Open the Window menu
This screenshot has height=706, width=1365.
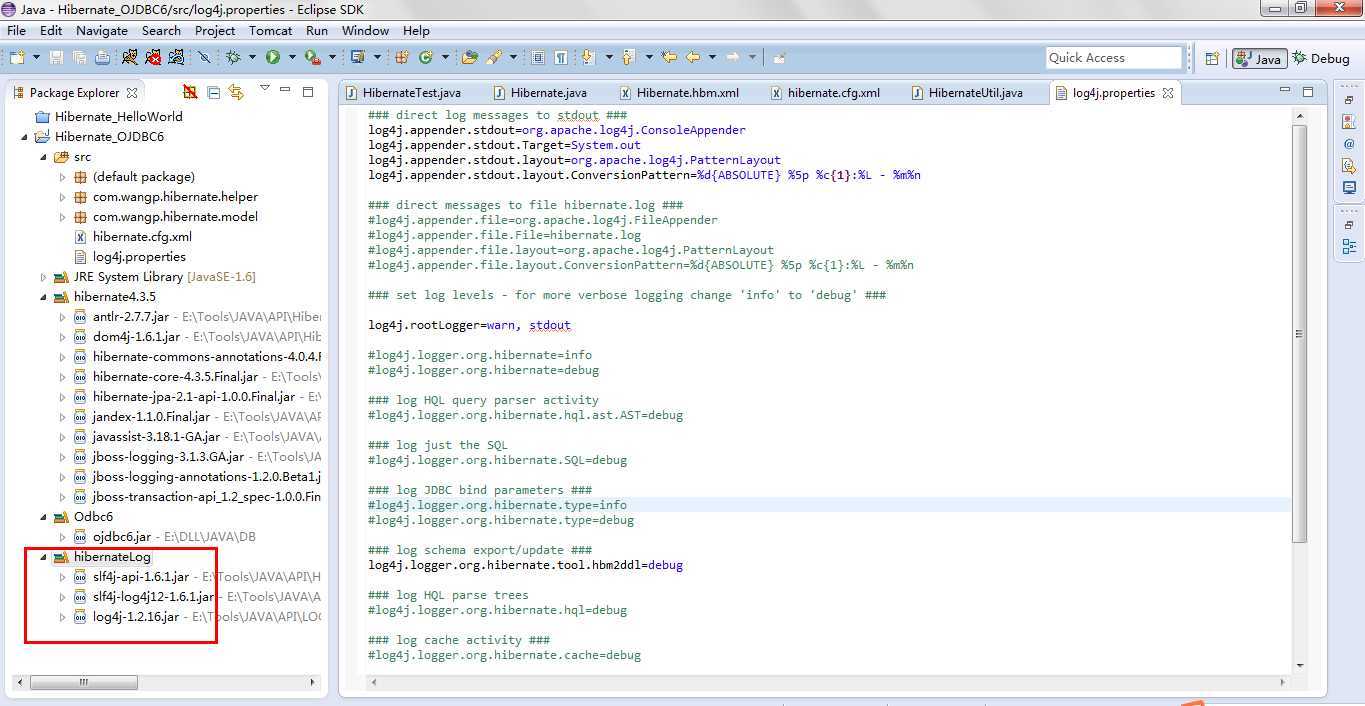coord(365,30)
